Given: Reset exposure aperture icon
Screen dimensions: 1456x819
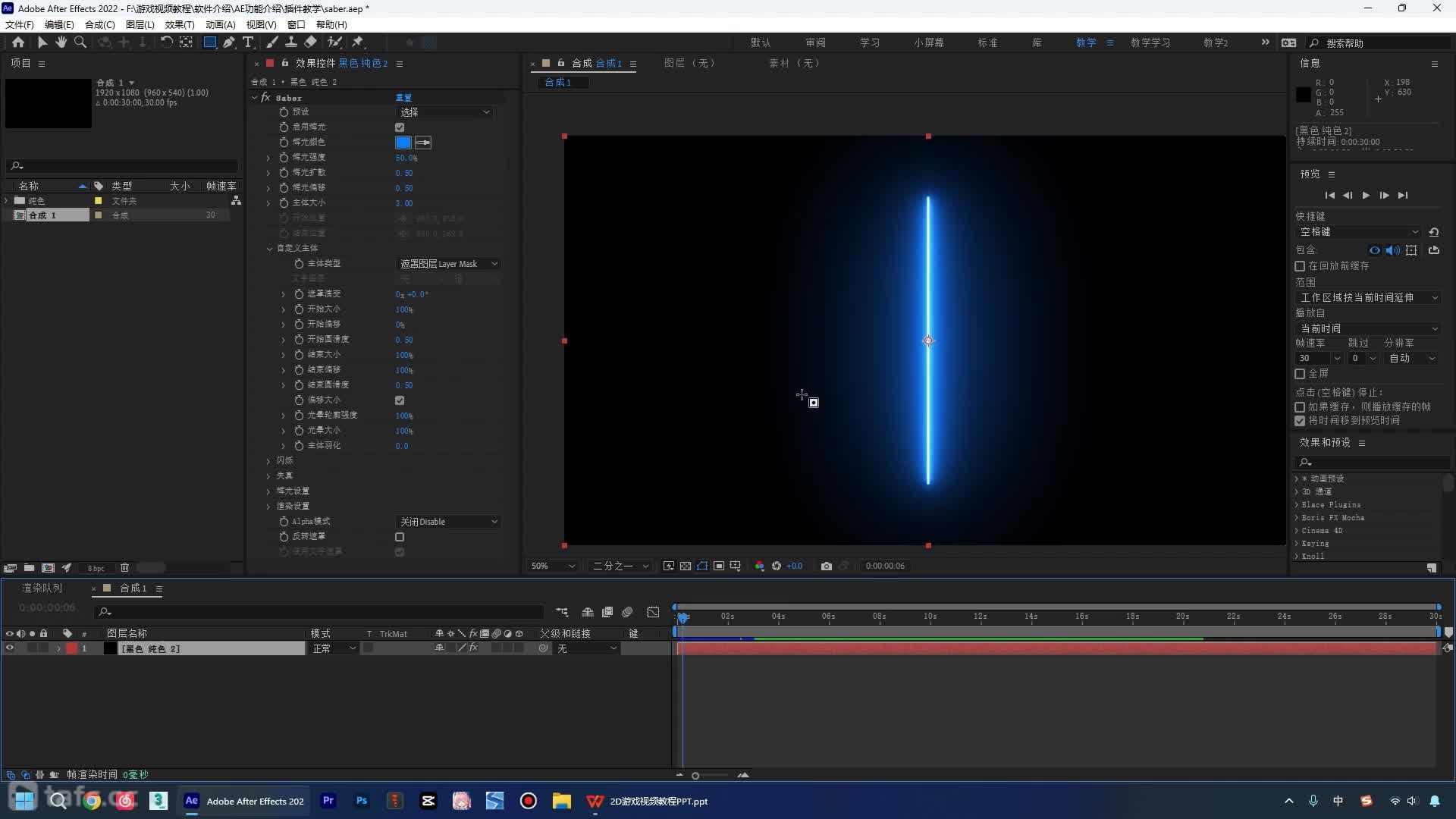Looking at the screenshot, I should pyautogui.click(x=777, y=566).
